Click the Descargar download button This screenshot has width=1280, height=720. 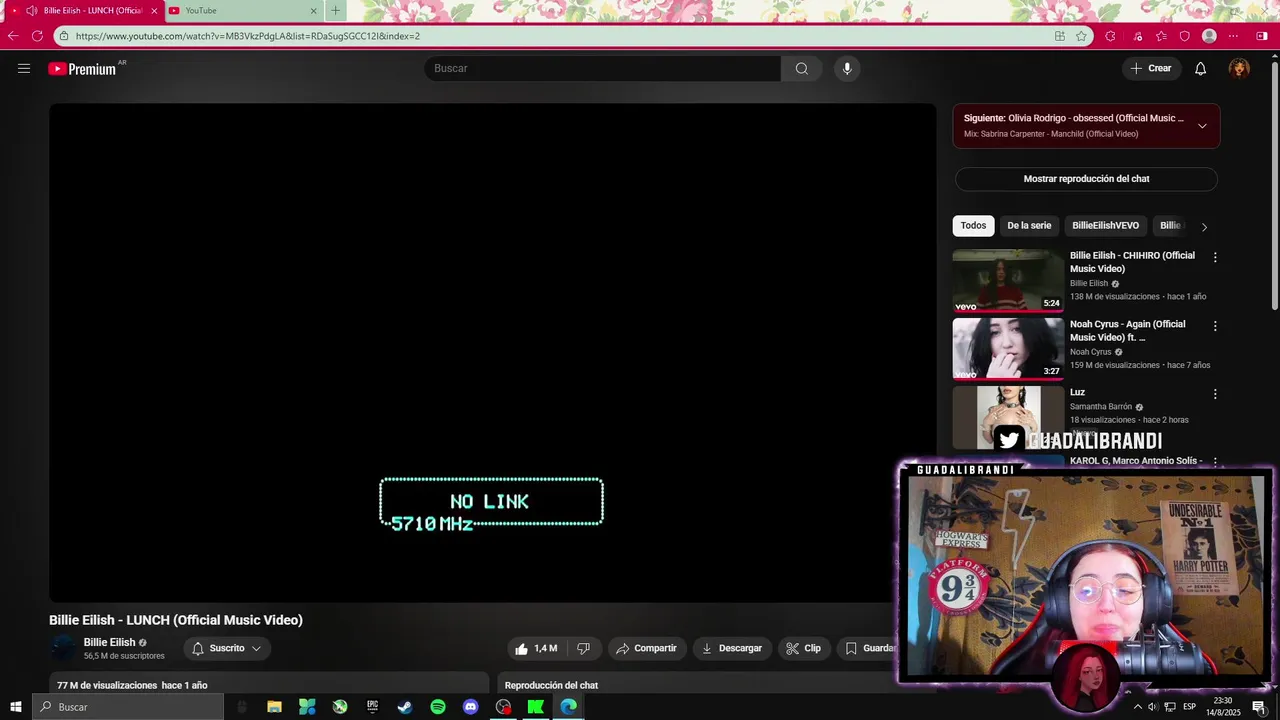point(732,648)
